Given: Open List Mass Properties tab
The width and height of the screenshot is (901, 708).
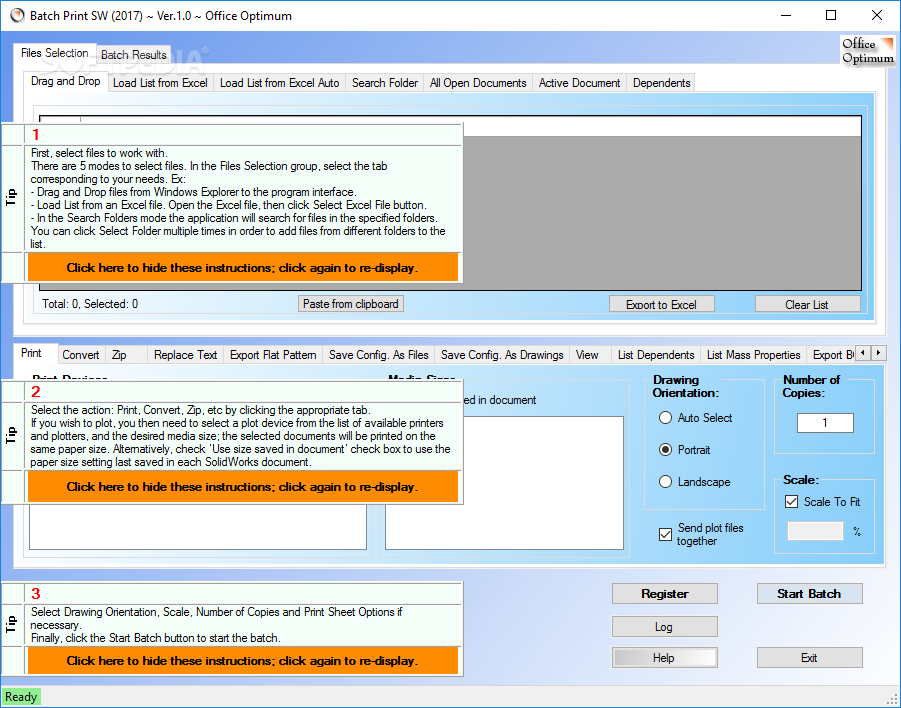Looking at the screenshot, I should (753, 355).
